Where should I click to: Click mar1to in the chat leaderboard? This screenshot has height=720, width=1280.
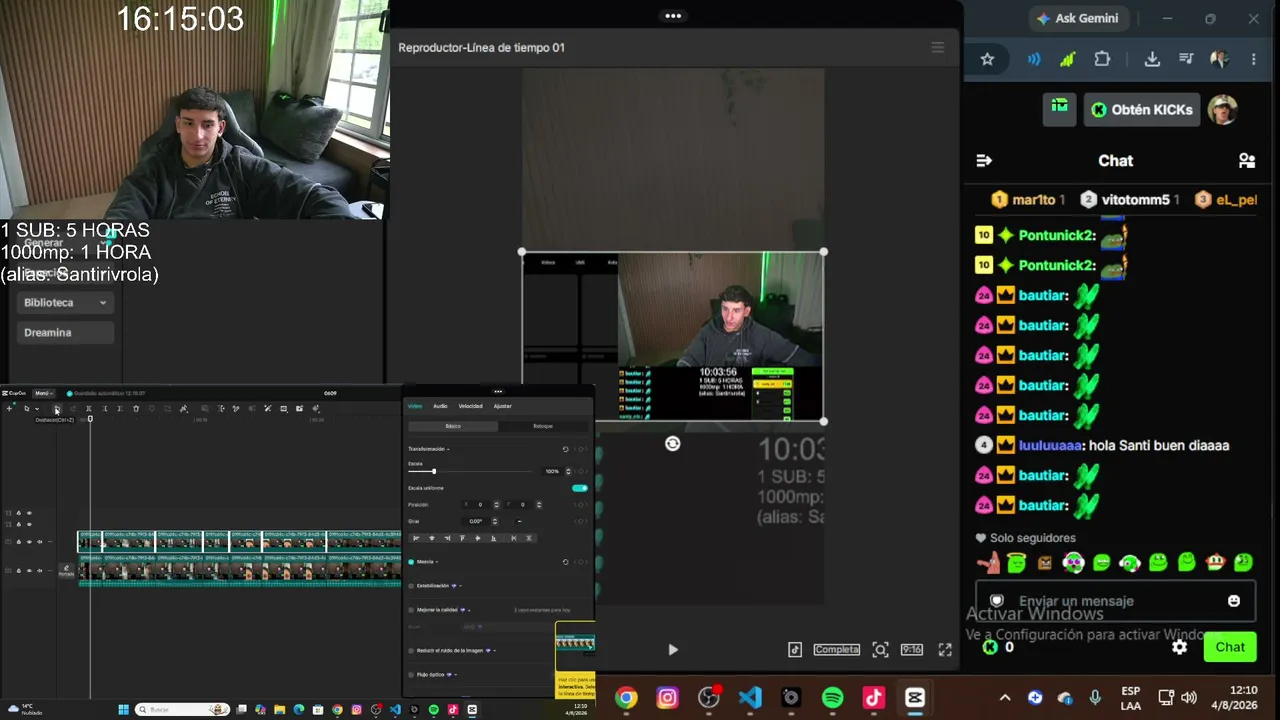[x=1033, y=200]
